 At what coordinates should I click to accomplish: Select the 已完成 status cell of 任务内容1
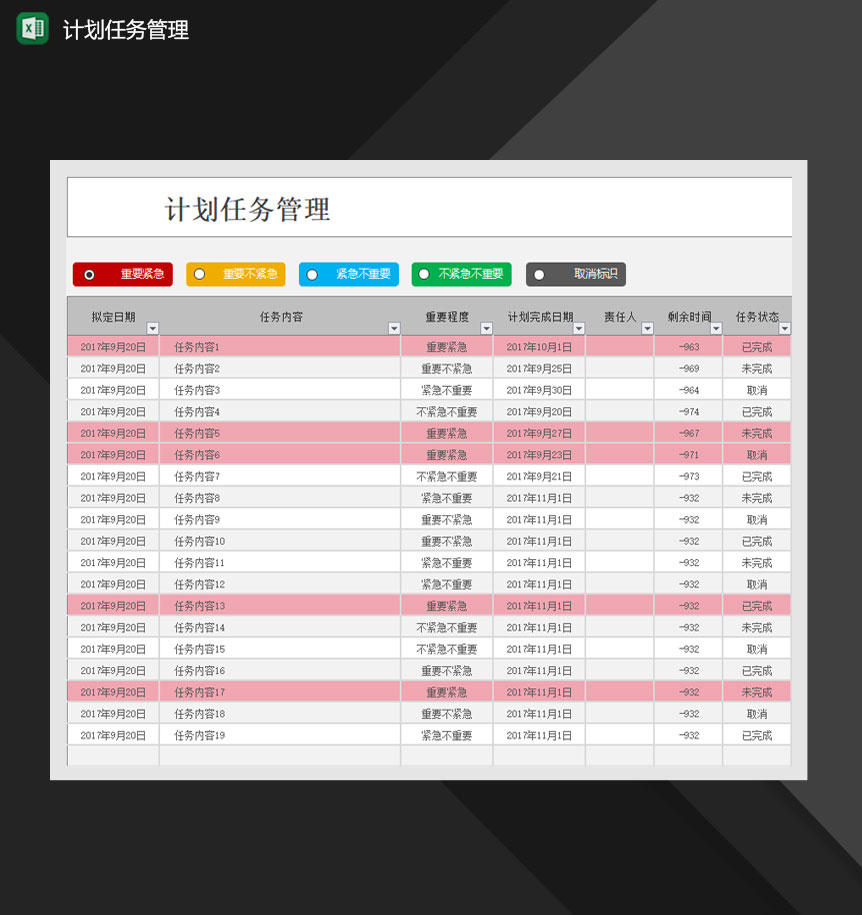click(x=757, y=346)
